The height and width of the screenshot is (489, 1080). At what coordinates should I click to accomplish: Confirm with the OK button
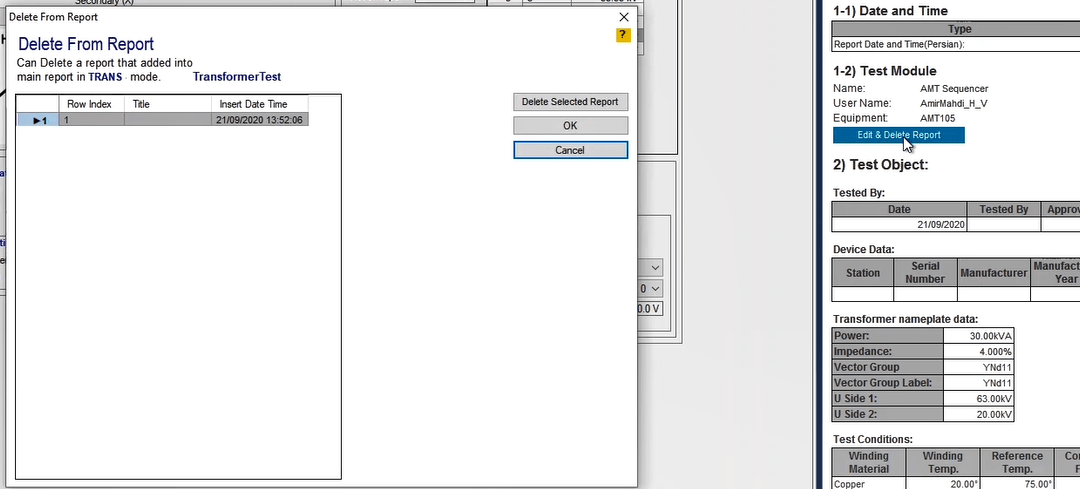pyautogui.click(x=570, y=126)
